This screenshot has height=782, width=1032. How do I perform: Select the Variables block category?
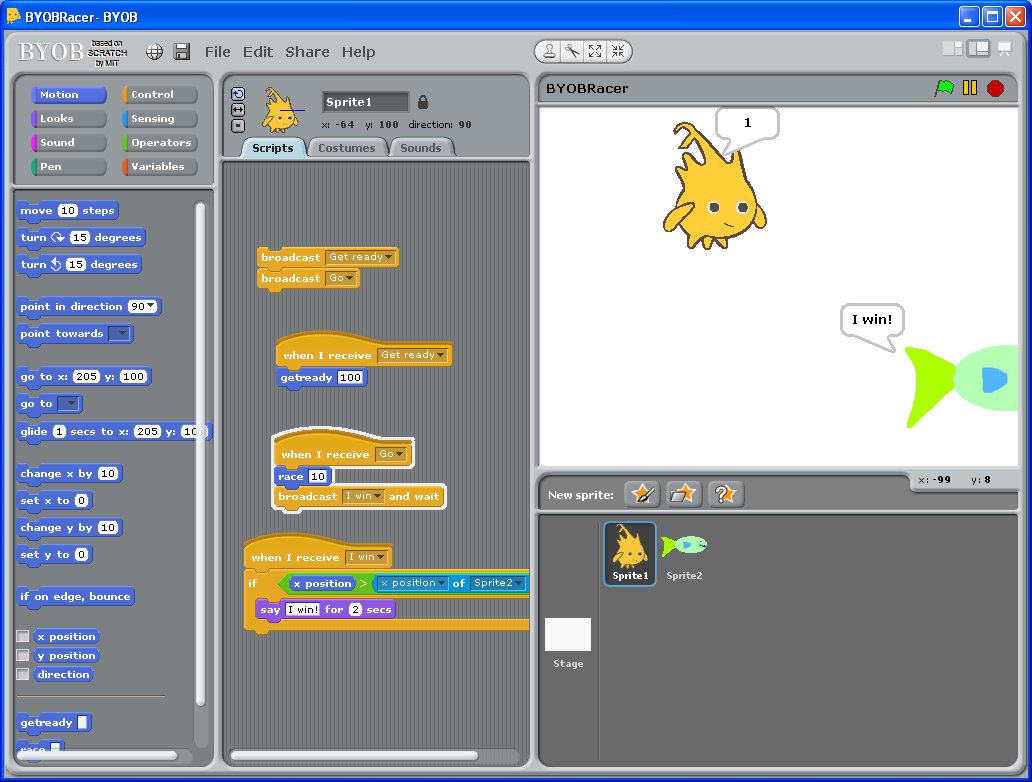point(159,167)
